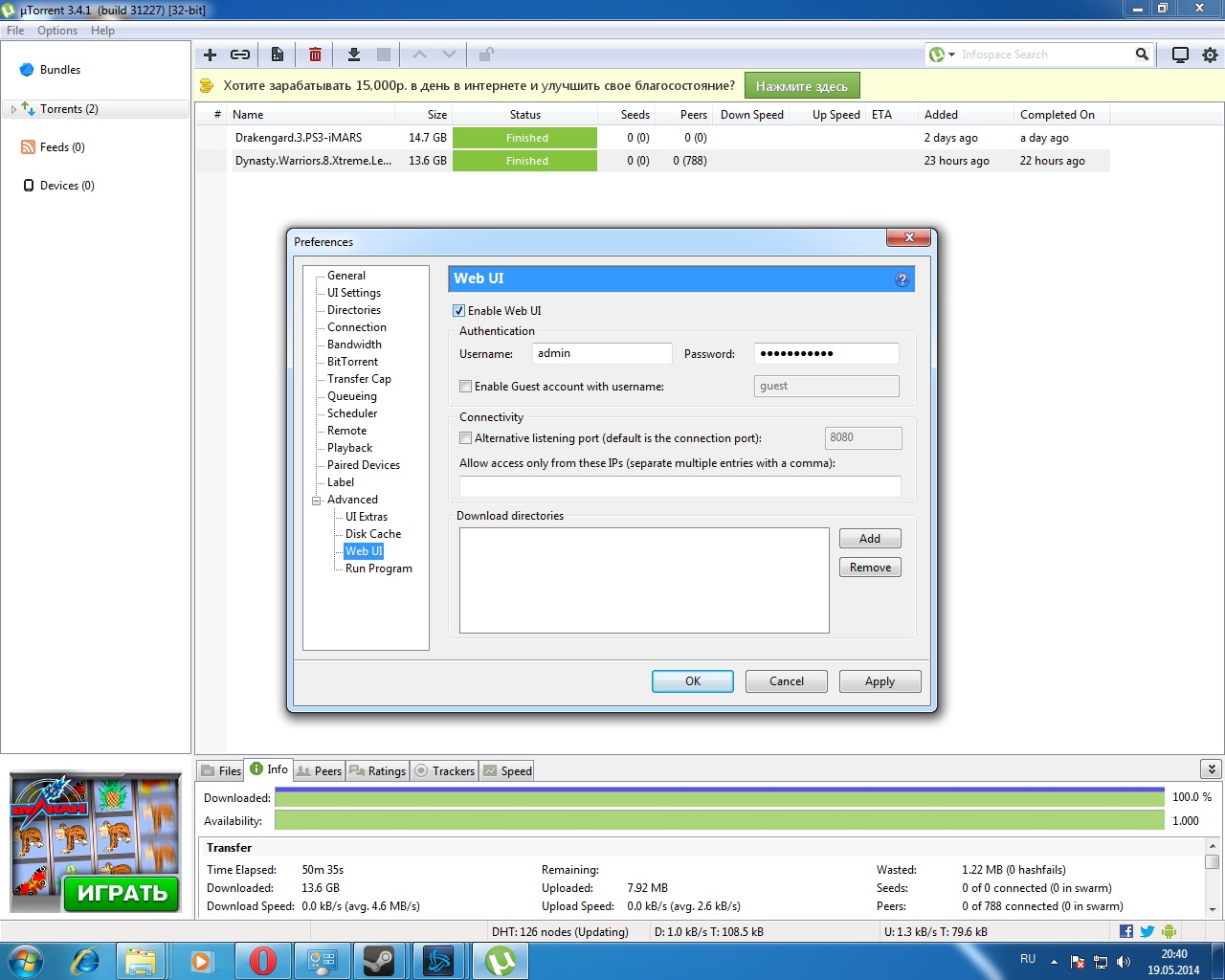Select Bandwidth in the Preferences tree
Screen dimensions: 1225x980
354,345
